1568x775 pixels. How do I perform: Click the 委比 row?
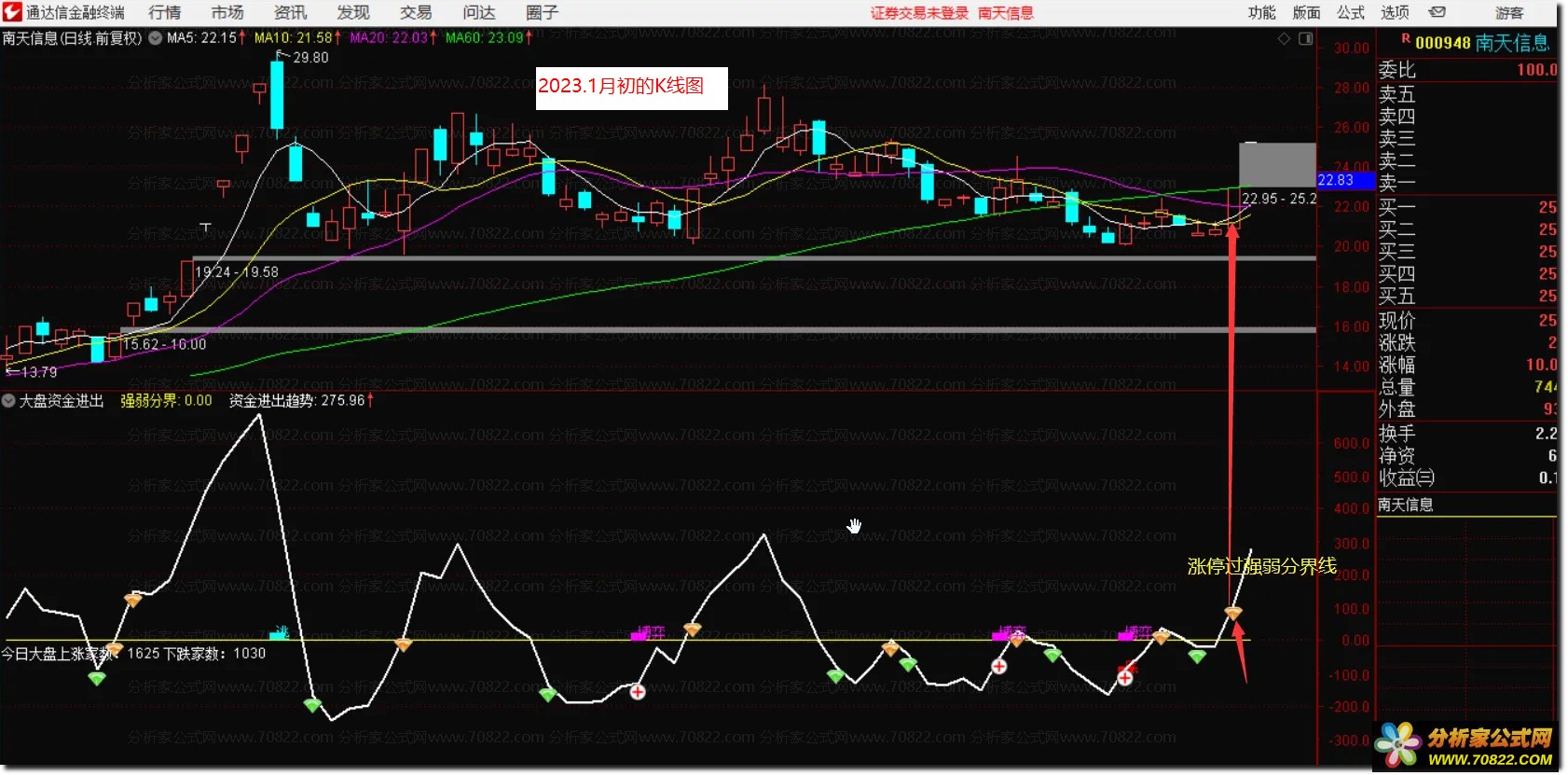1466,70
